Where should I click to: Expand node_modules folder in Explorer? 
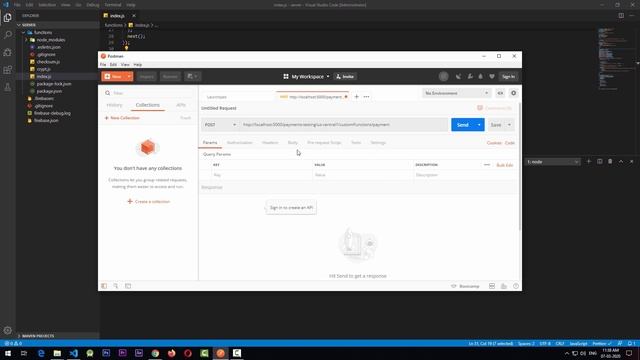27,40
